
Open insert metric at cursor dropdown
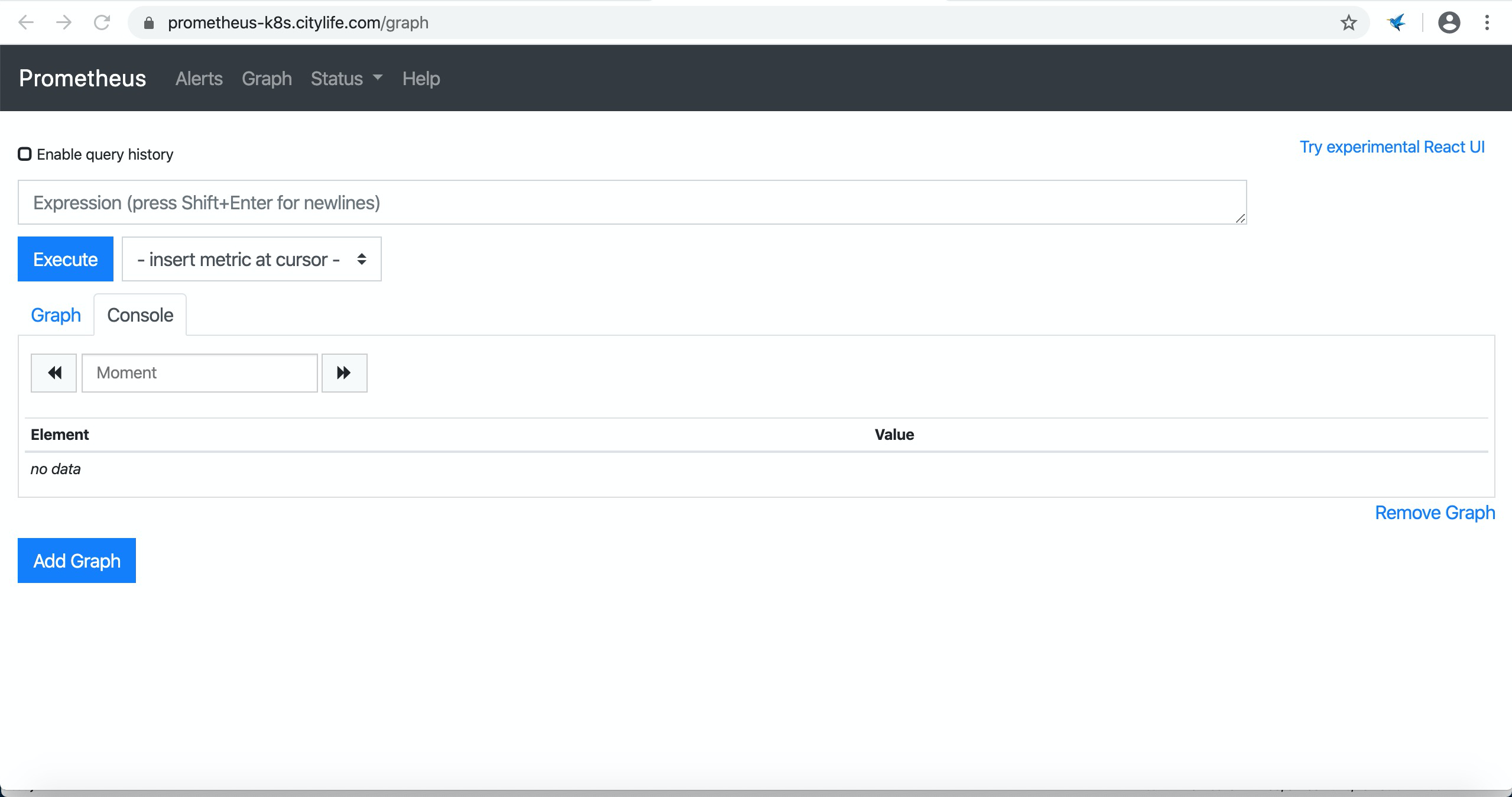pos(252,259)
